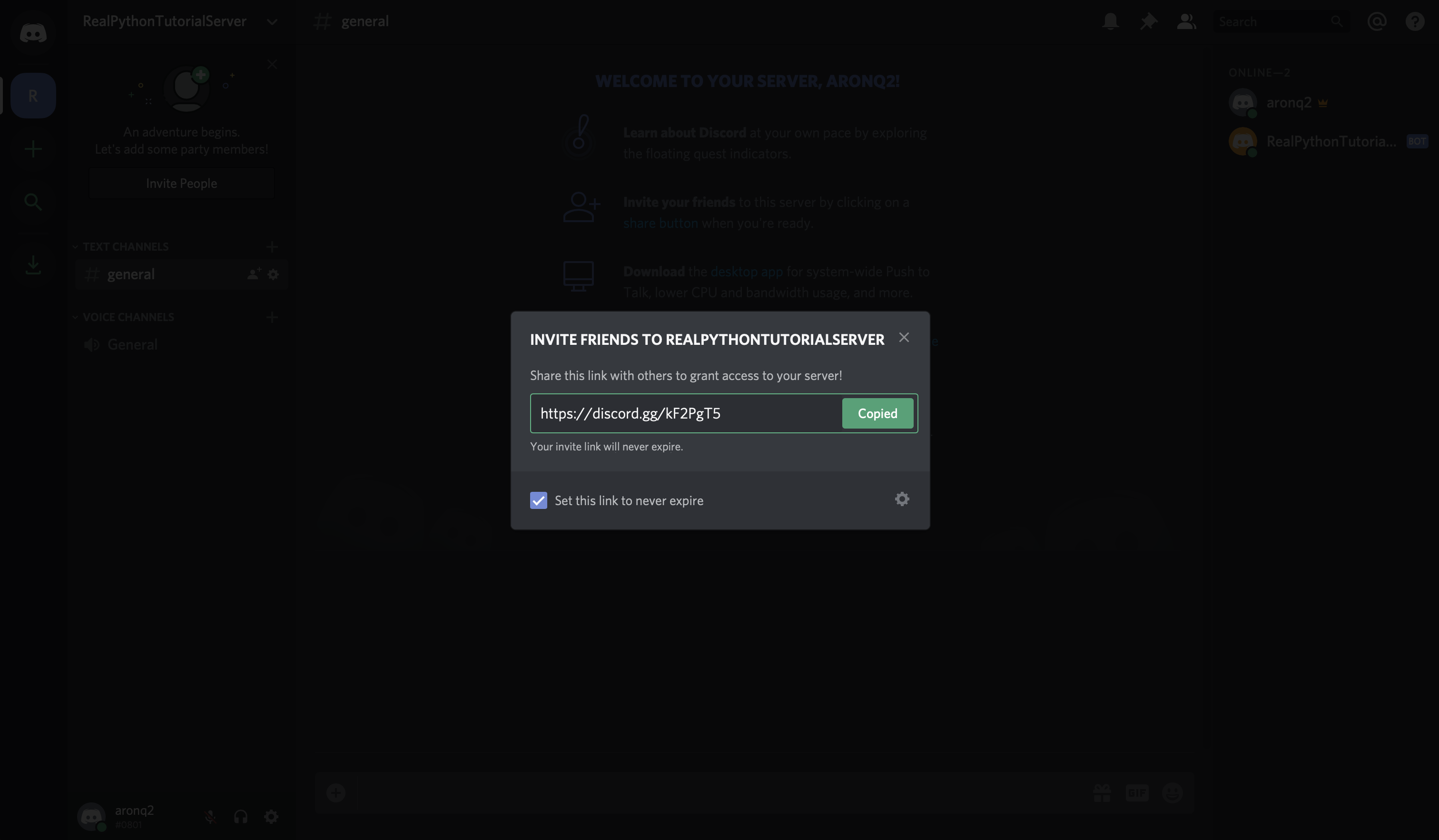The height and width of the screenshot is (840, 1439).
Task: Select the General voice channel
Action: pos(132,344)
